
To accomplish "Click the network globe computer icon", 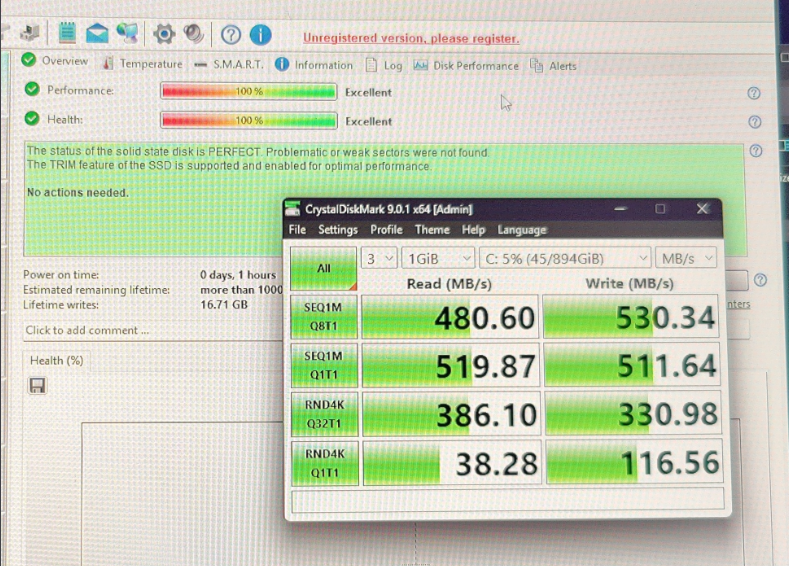I will 127,33.
